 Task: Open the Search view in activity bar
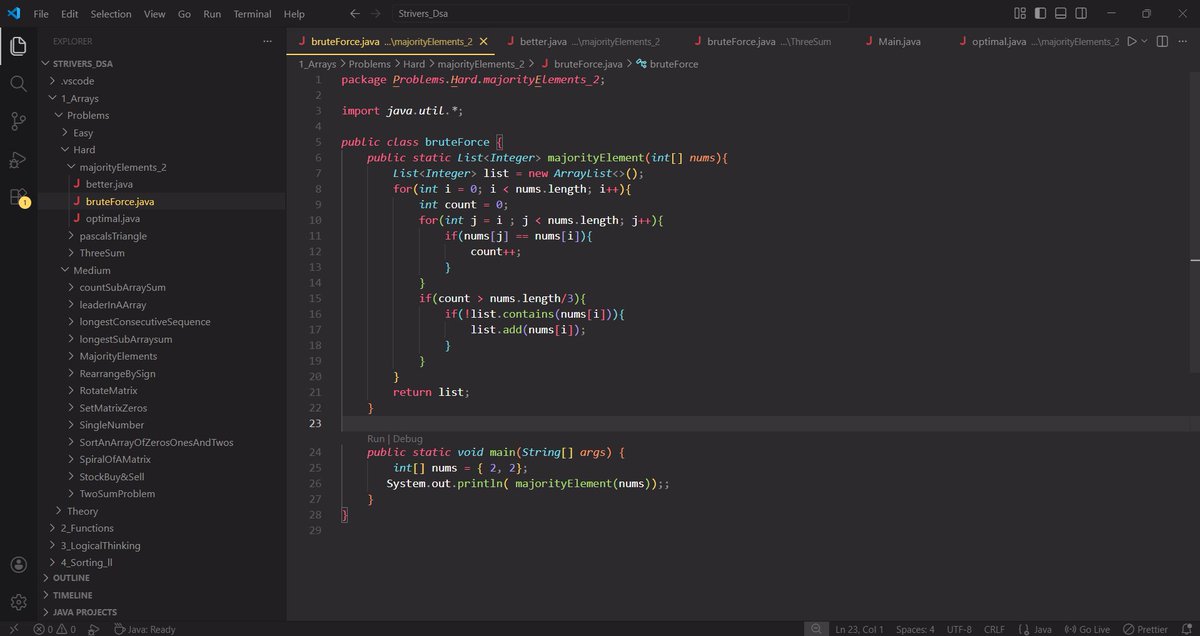point(18,84)
